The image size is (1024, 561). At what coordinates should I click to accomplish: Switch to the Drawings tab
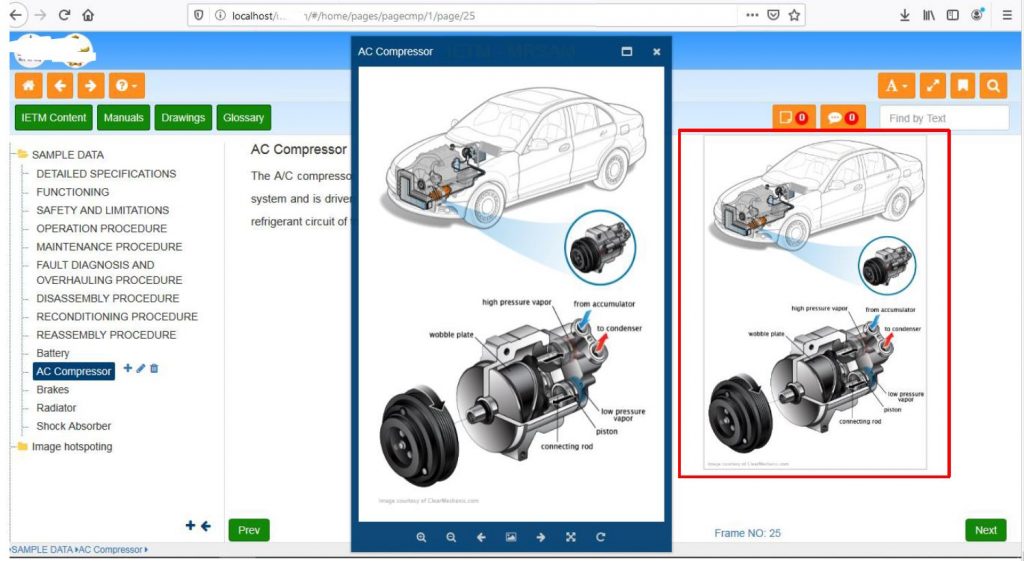183,118
